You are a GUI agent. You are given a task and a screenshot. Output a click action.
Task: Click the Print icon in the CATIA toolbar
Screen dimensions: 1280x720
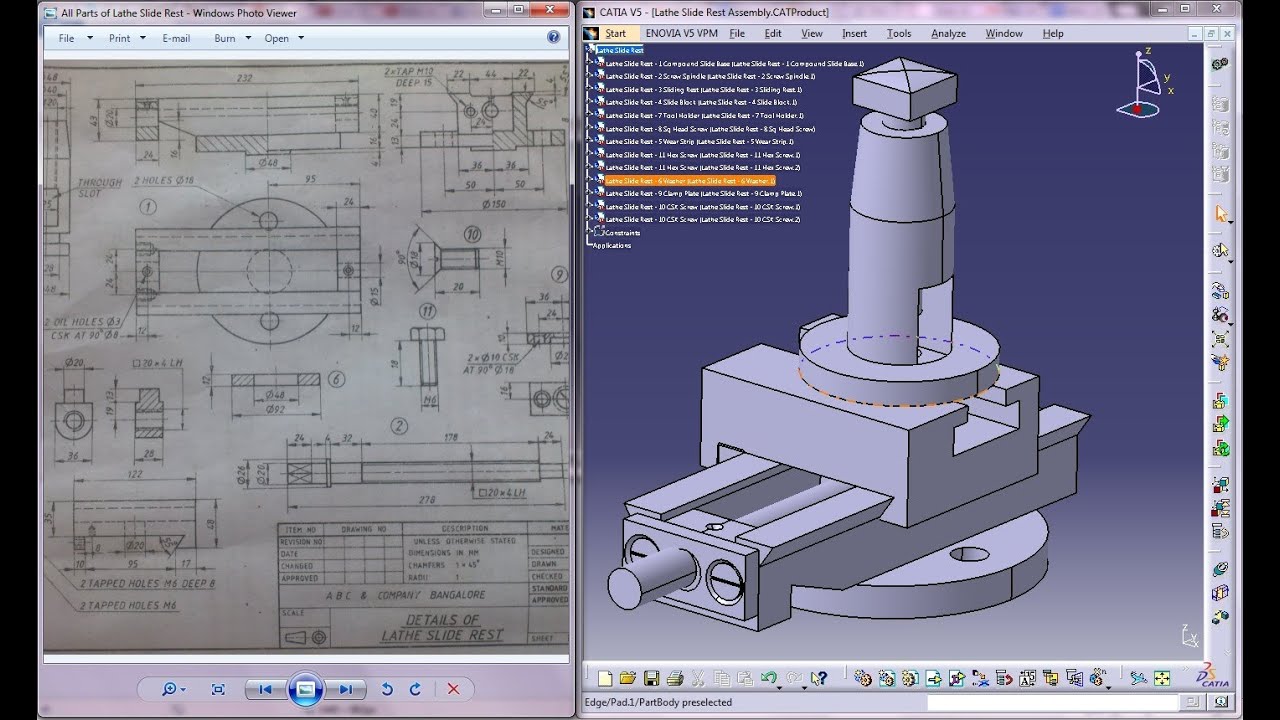(674, 678)
